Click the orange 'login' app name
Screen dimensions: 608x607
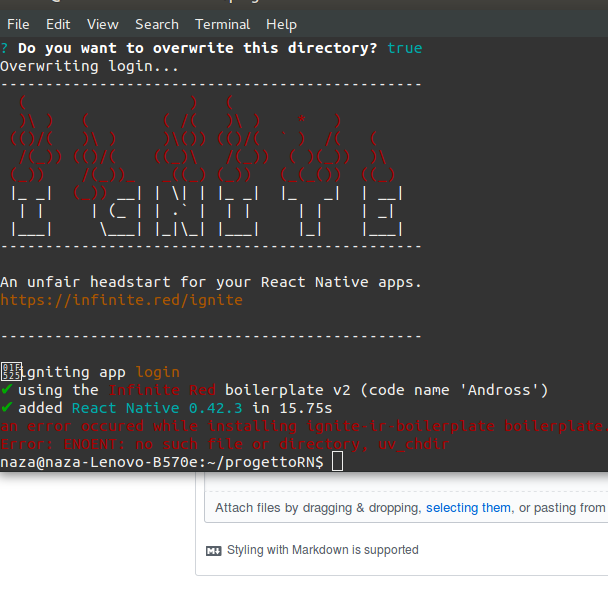tap(157, 372)
